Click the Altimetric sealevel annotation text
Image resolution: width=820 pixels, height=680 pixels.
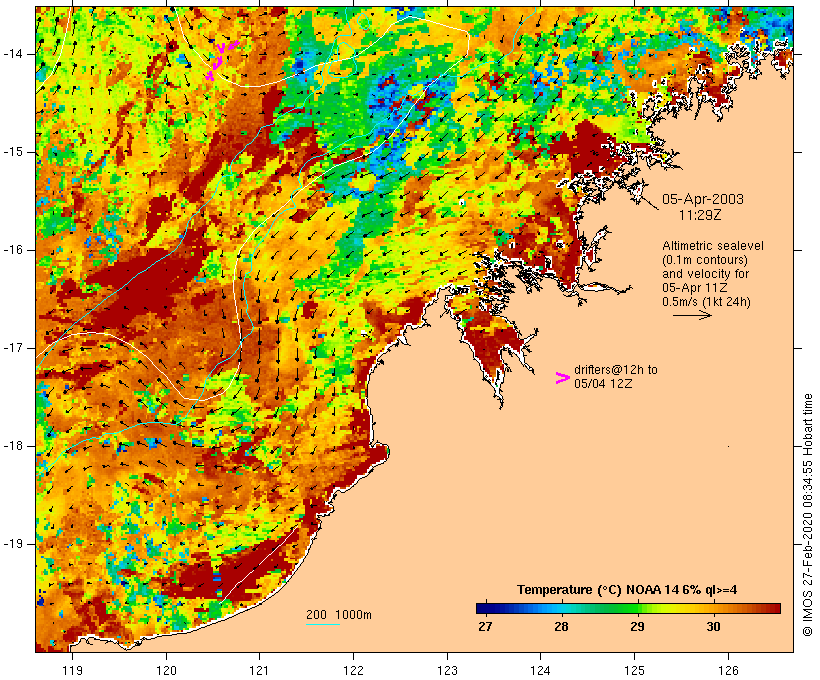(713, 246)
